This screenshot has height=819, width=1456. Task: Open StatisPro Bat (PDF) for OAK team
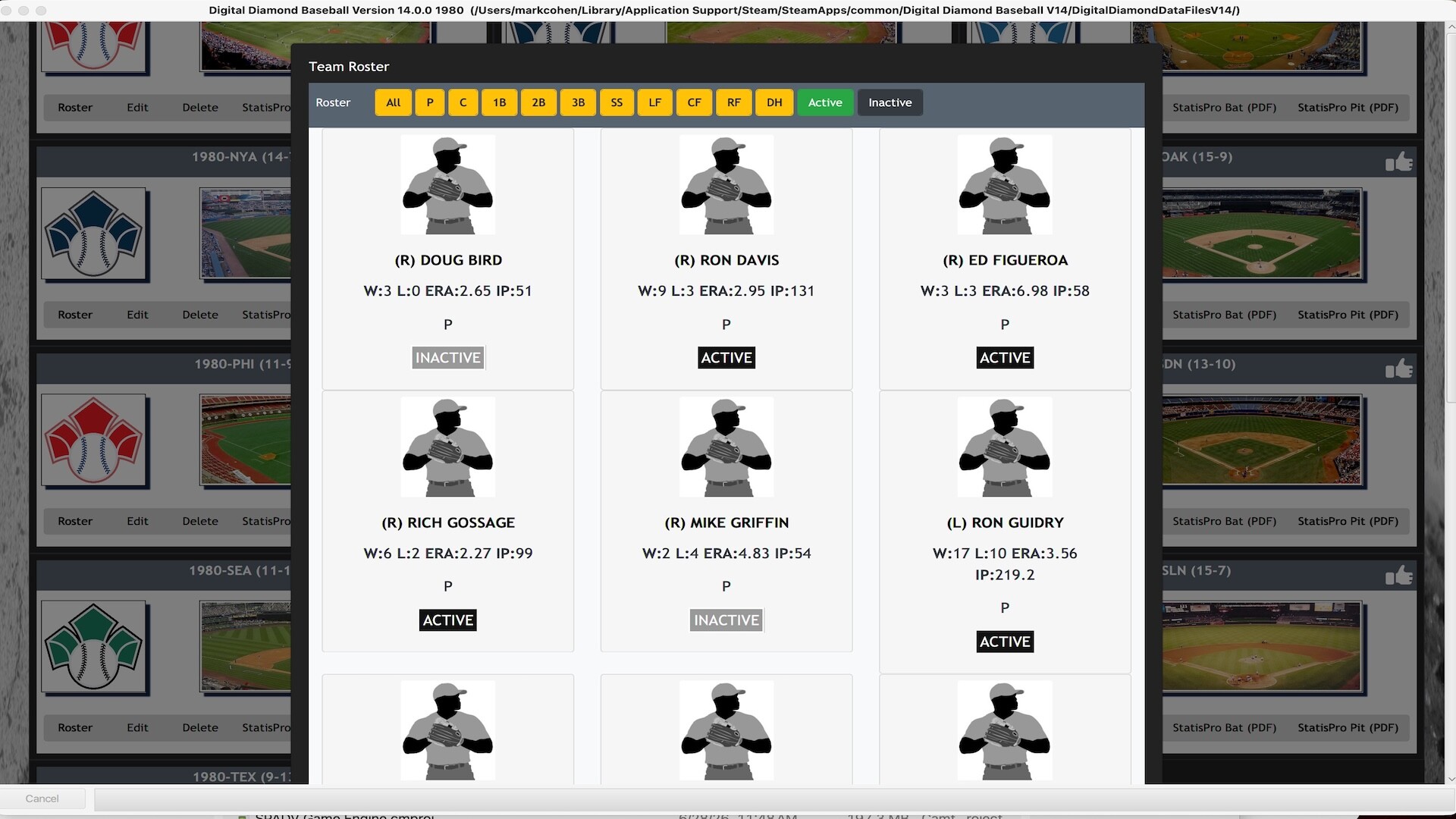pyautogui.click(x=1224, y=315)
